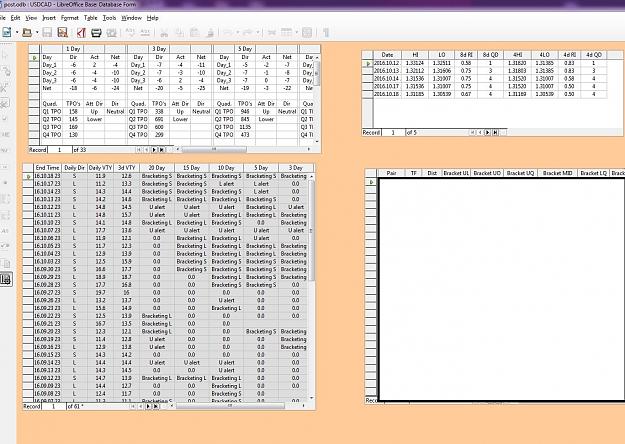Click the Select arrow tool in sidebar
This screenshot has width=625, height=444.
point(6,55)
